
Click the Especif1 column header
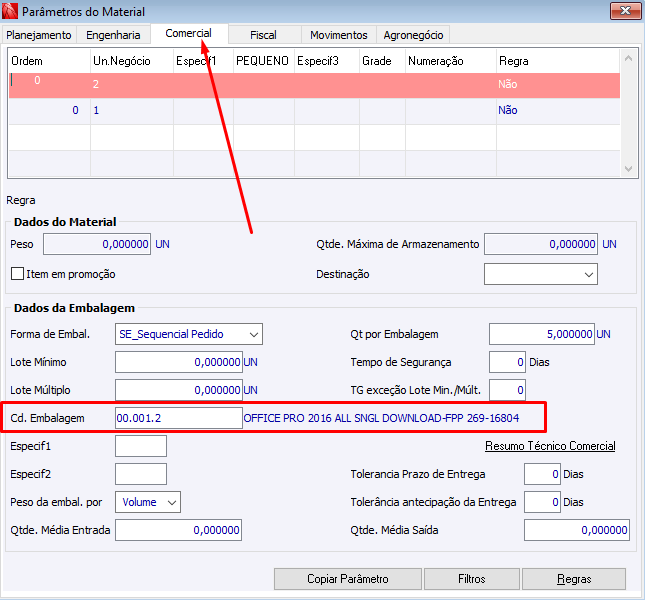tap(204, 61)
